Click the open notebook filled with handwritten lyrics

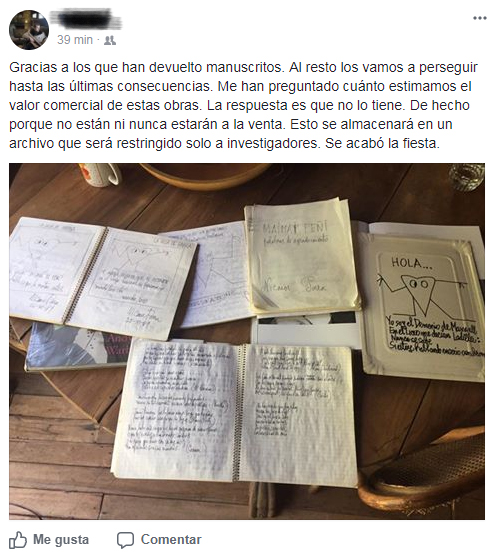[x=235, y=412]
